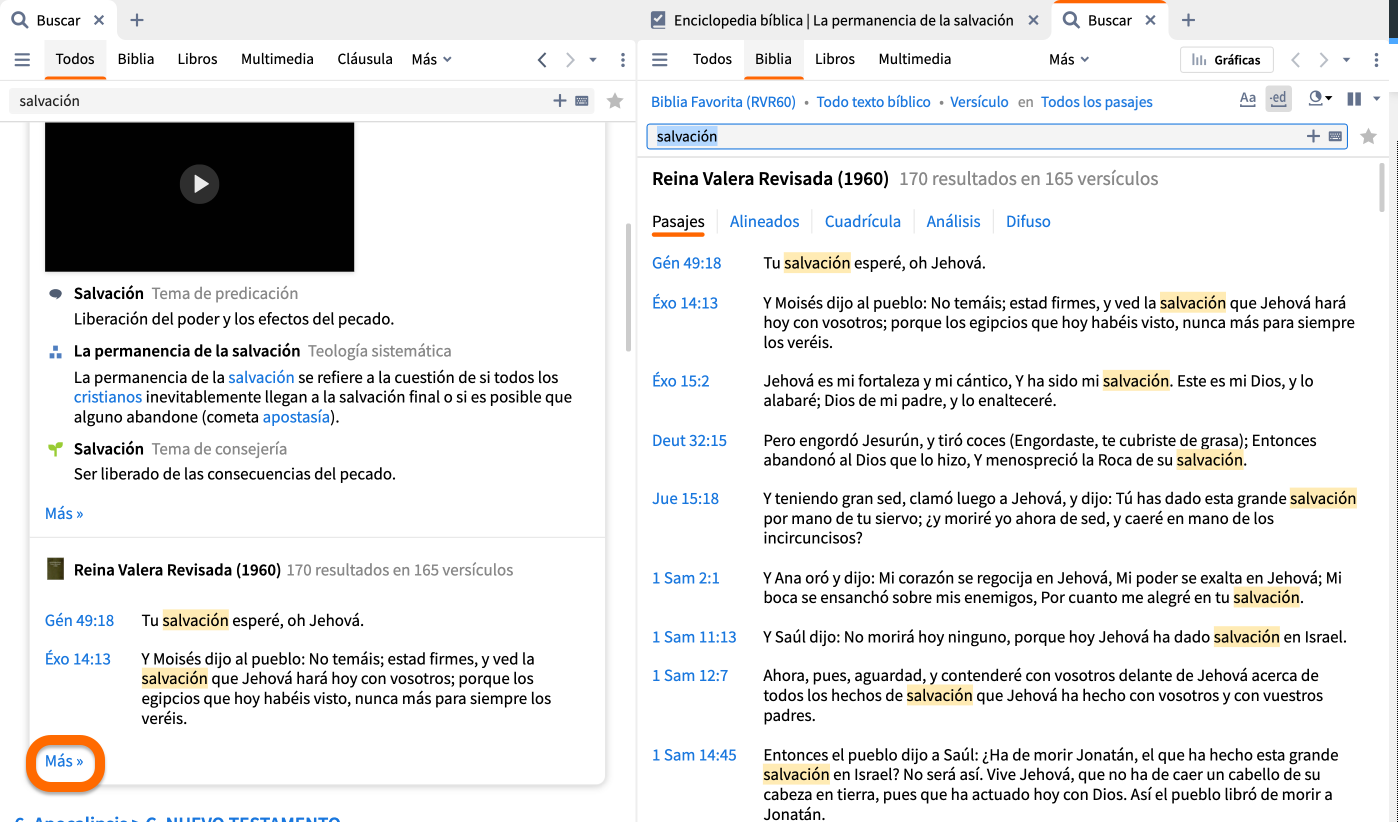The width and height of the screenshot is (1398, 822).
Task: Click the two-column layout icon
Action: pyautogui.click(x=1354, y=98)
